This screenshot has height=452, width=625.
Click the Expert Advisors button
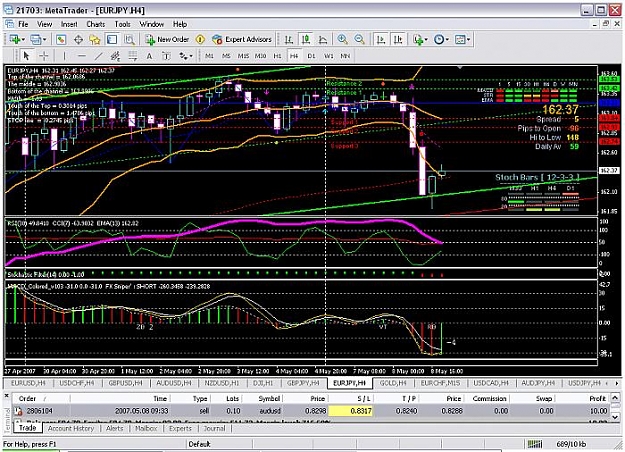point(242,39)
